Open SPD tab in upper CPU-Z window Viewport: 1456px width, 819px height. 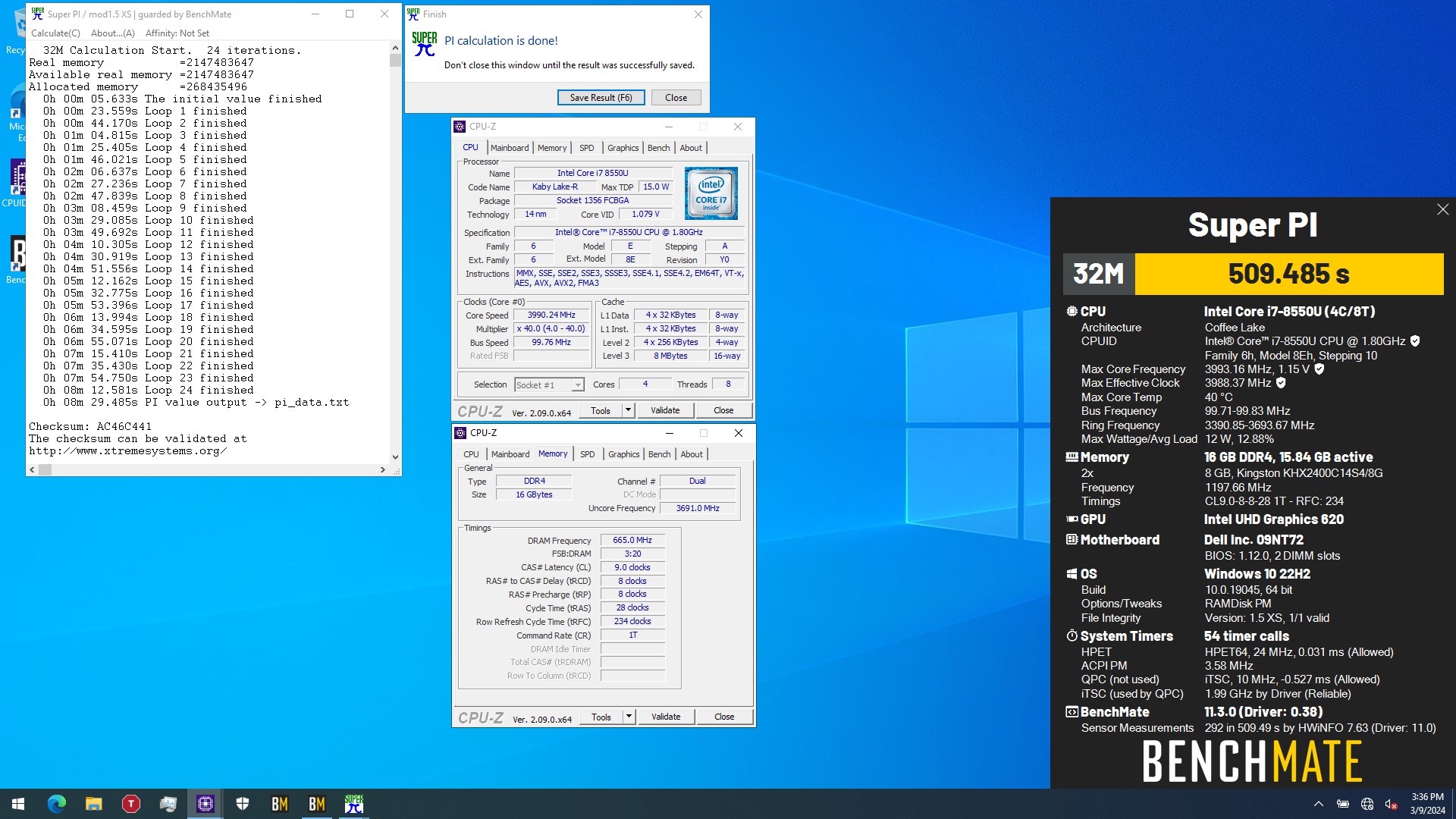(586, 148)
